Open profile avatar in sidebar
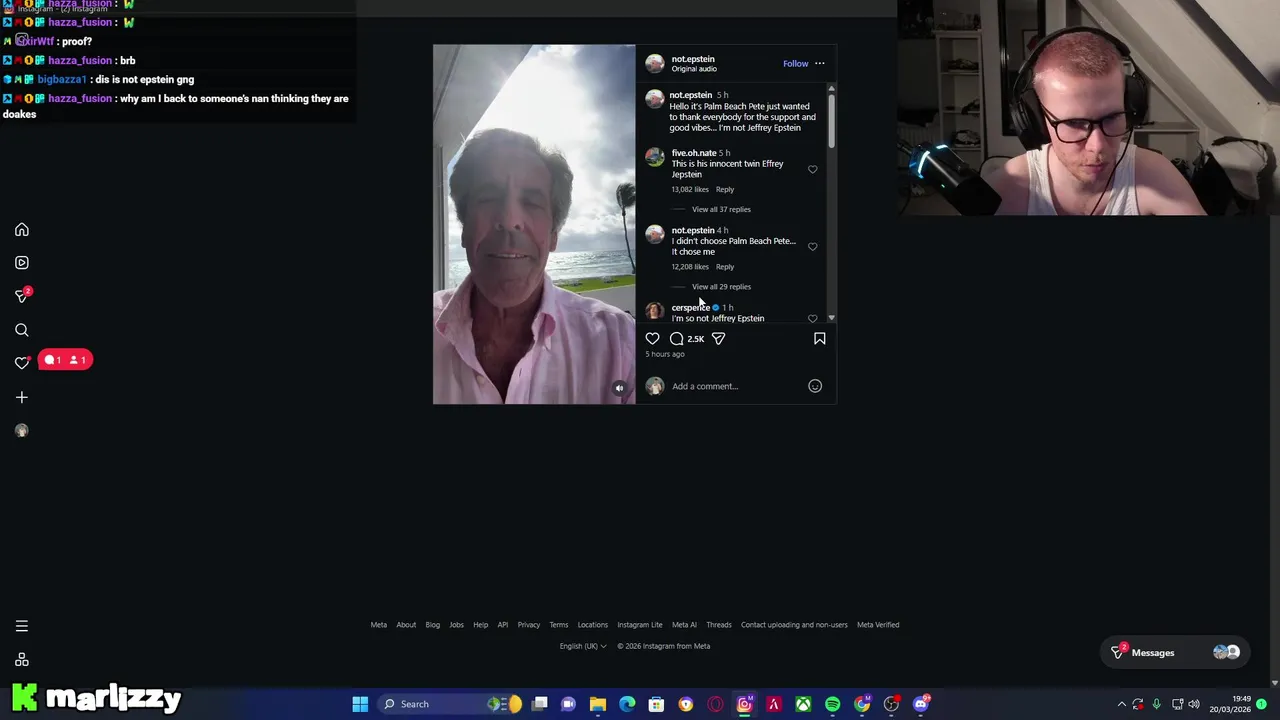 (21, 430)
